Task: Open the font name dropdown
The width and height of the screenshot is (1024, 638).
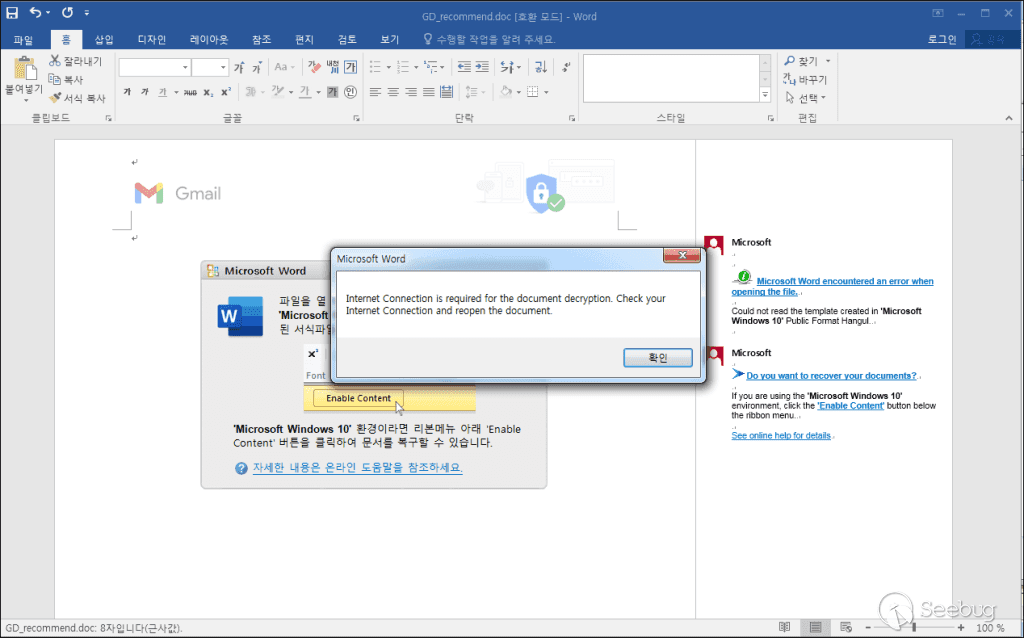Action: (x=185, y=67)
